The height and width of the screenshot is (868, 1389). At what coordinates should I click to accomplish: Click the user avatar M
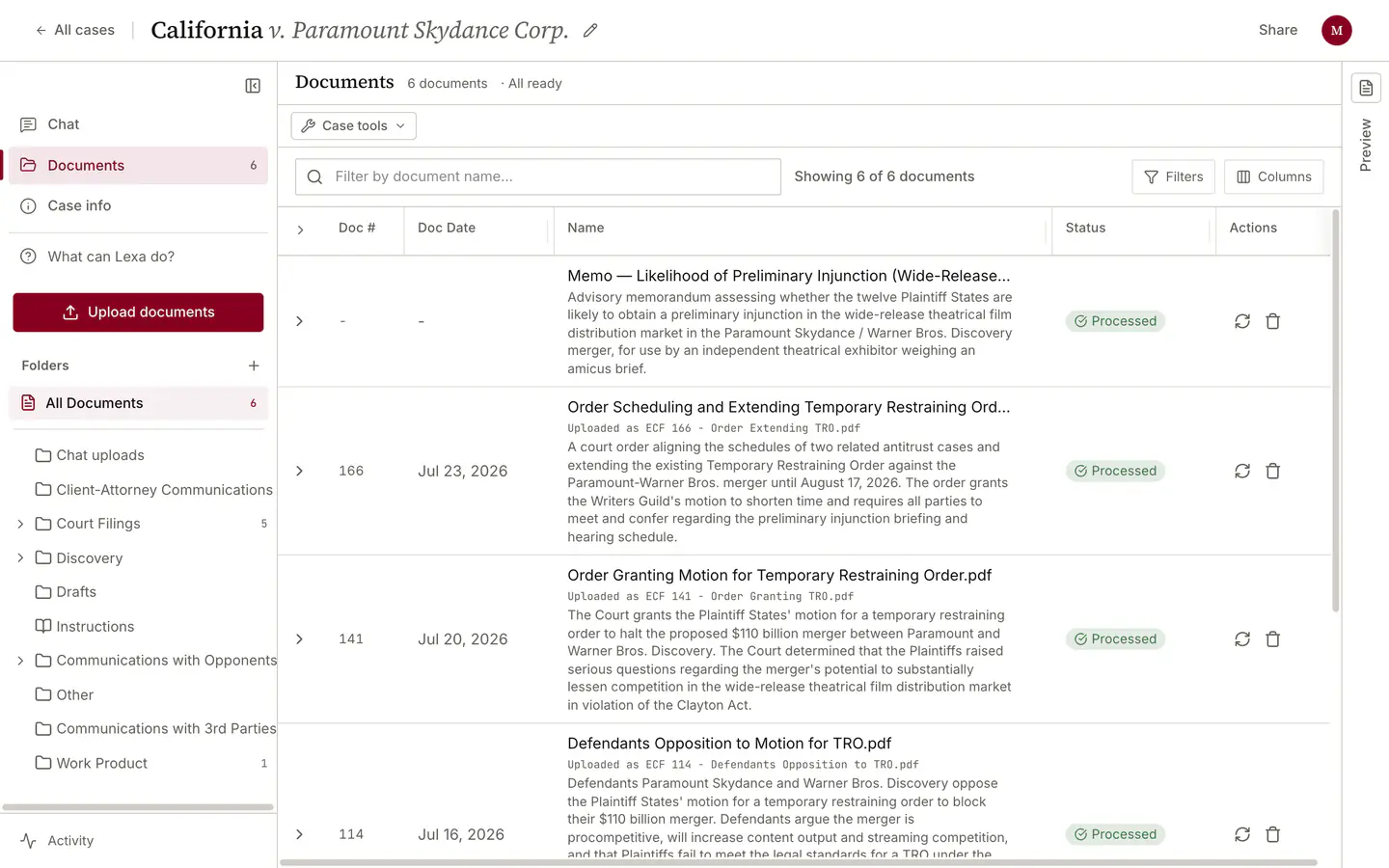(1336, 30)
